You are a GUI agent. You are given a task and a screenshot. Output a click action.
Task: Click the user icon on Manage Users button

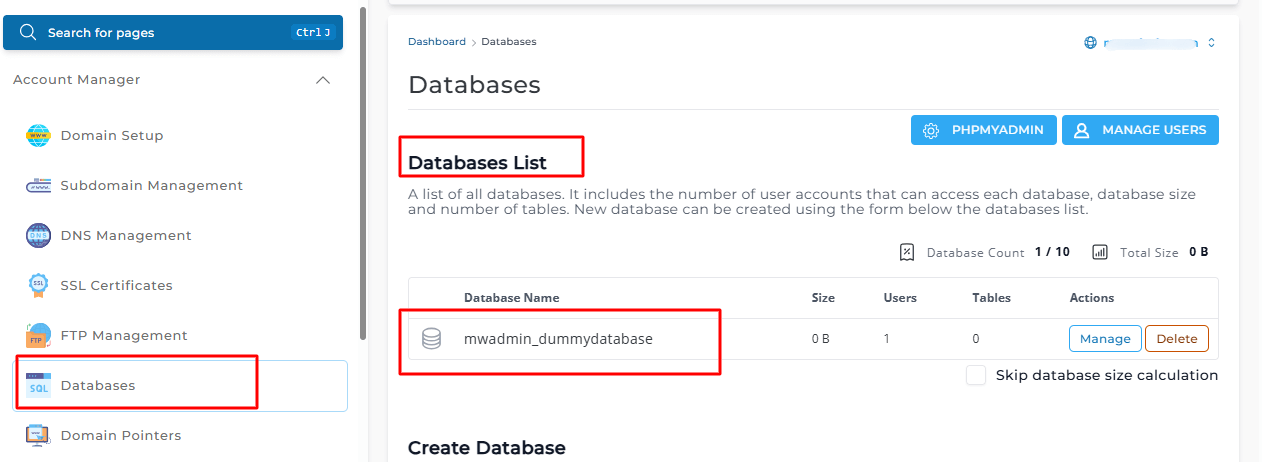(1081, 130)
